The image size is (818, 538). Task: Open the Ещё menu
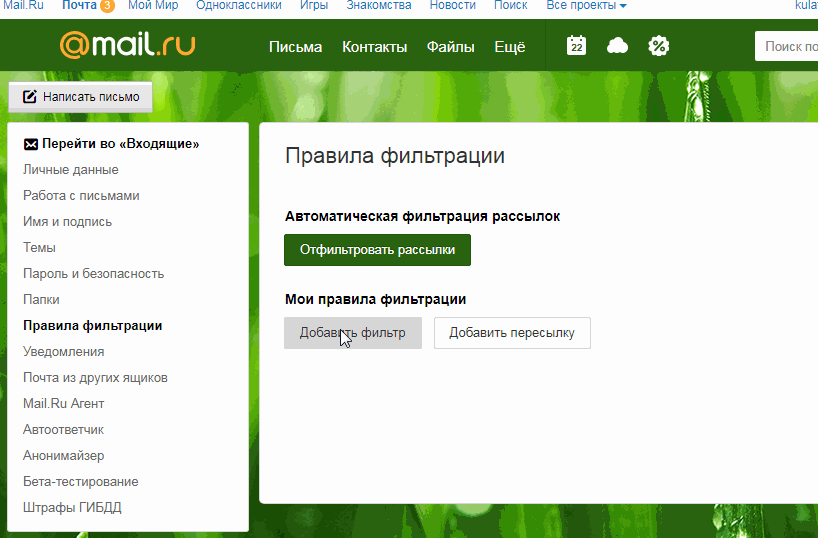click(x=509, y=47)
